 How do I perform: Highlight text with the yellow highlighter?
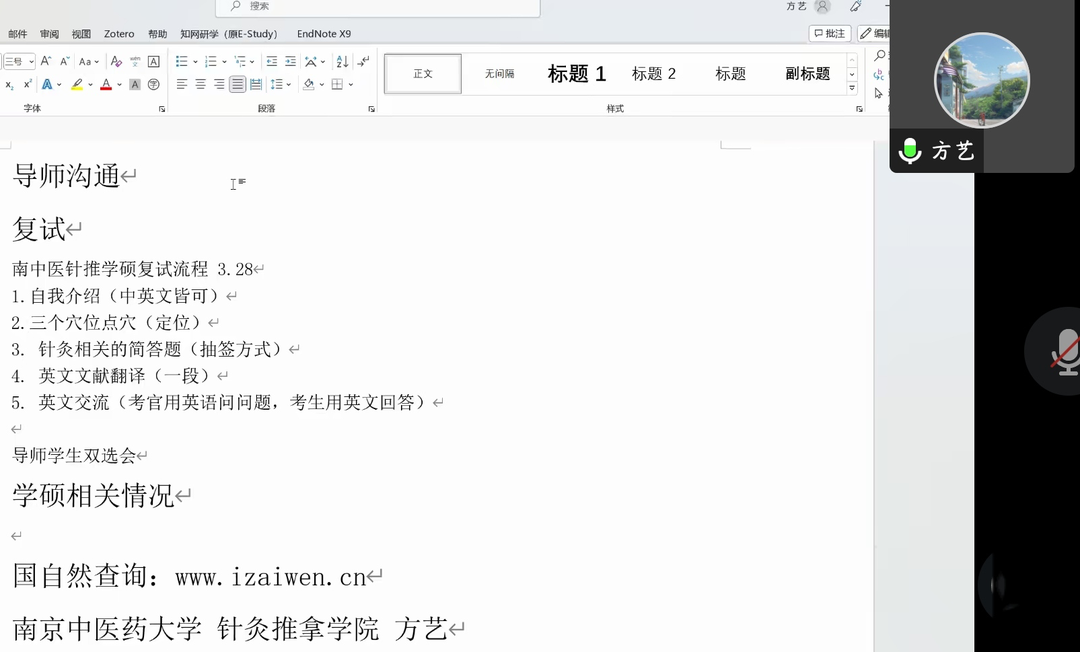pos(76,84)
